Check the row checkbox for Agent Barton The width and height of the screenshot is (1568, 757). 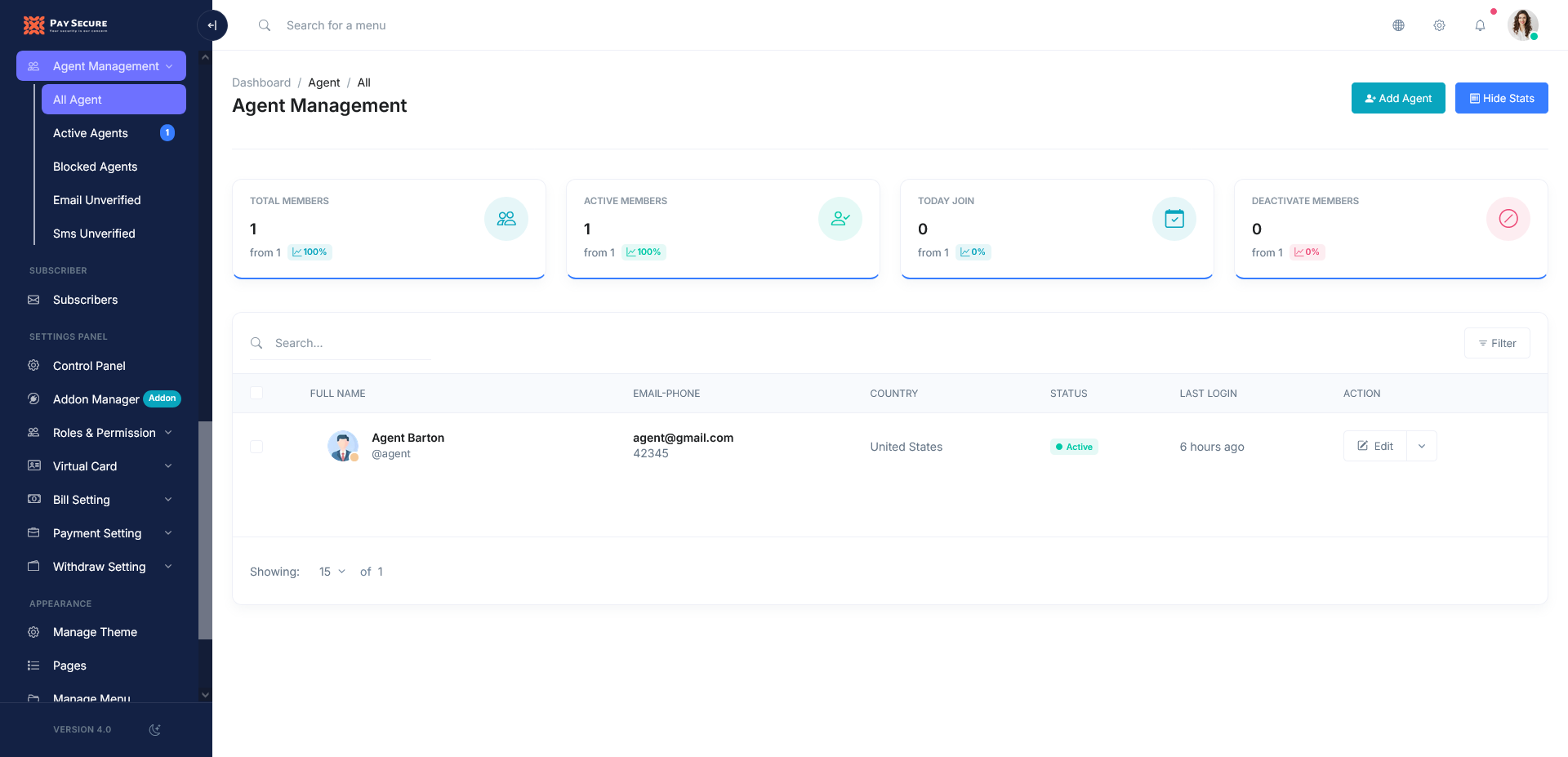(256, 447)
